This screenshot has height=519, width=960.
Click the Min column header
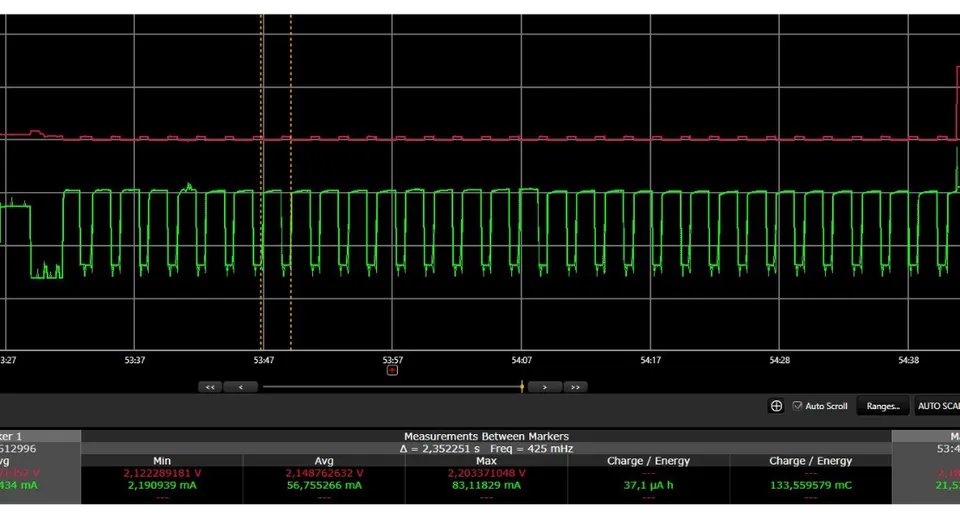[162, 461]
